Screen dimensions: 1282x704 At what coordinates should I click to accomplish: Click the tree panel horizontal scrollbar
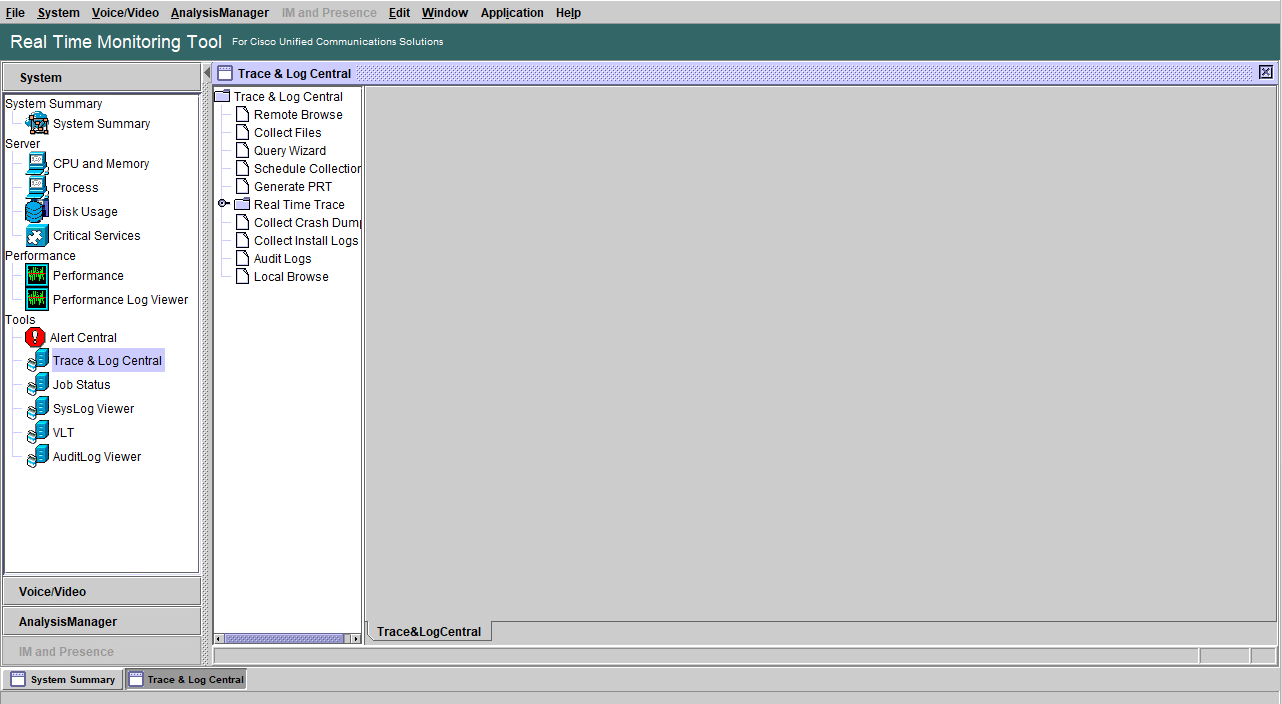[288, 638]
